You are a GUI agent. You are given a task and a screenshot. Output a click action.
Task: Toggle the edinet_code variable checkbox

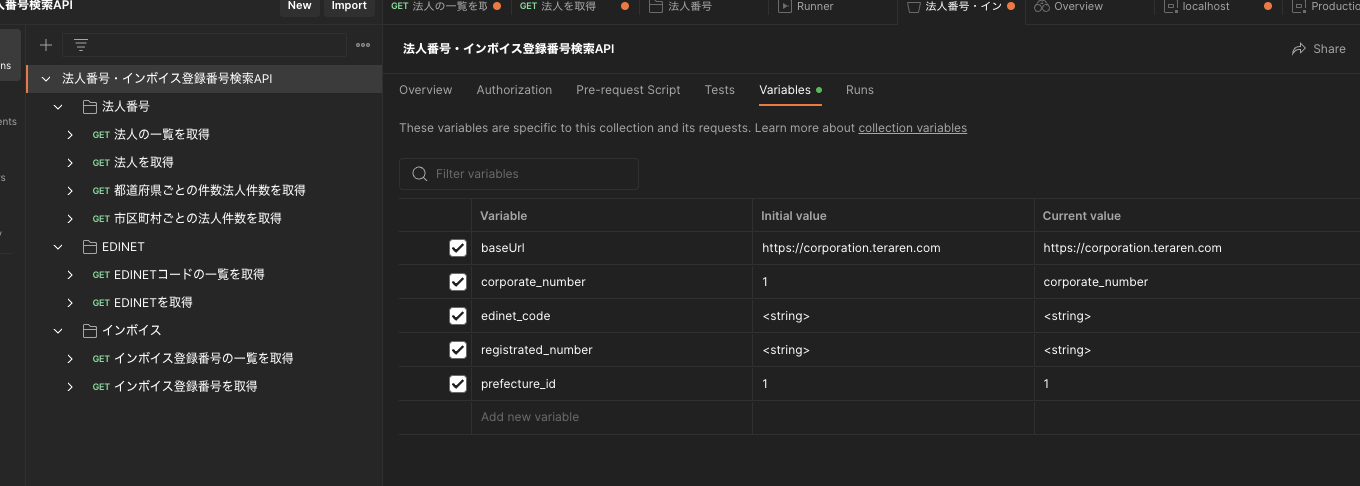pyautogui.click(x=458, y=316)
